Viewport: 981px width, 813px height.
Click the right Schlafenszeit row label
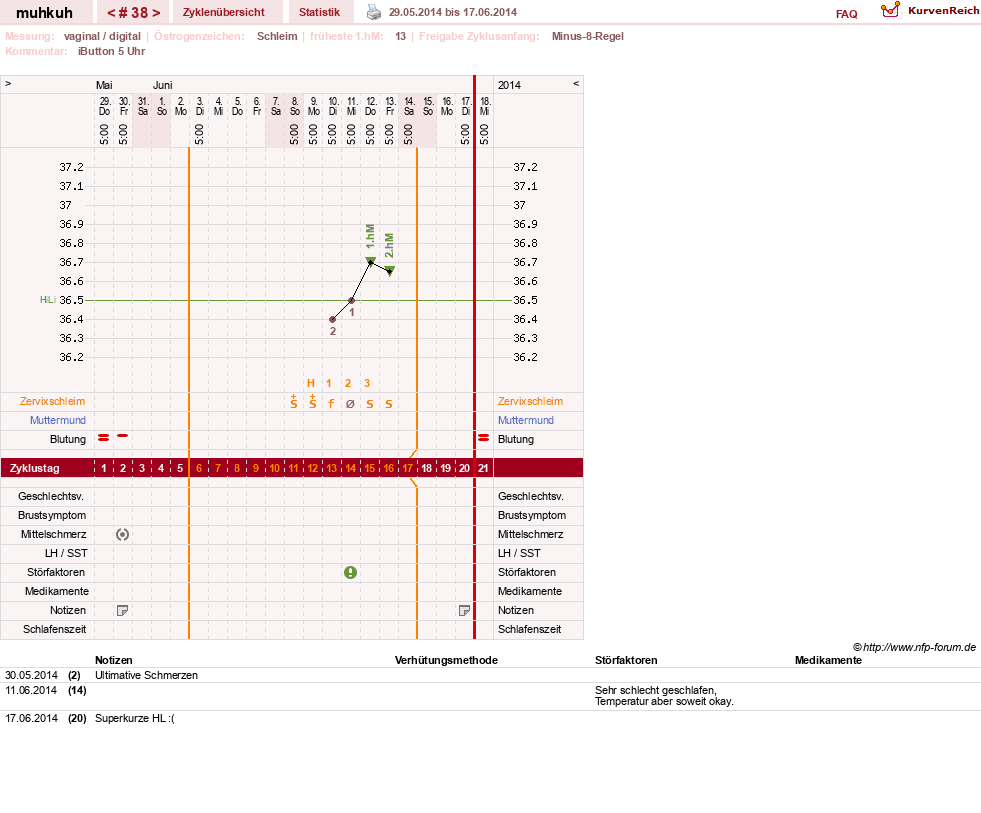[529, 629]
